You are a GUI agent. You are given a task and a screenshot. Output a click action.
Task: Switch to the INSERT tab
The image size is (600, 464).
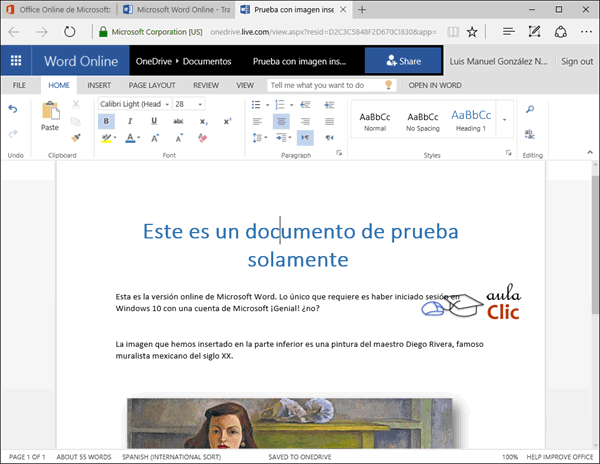point(99,85)
